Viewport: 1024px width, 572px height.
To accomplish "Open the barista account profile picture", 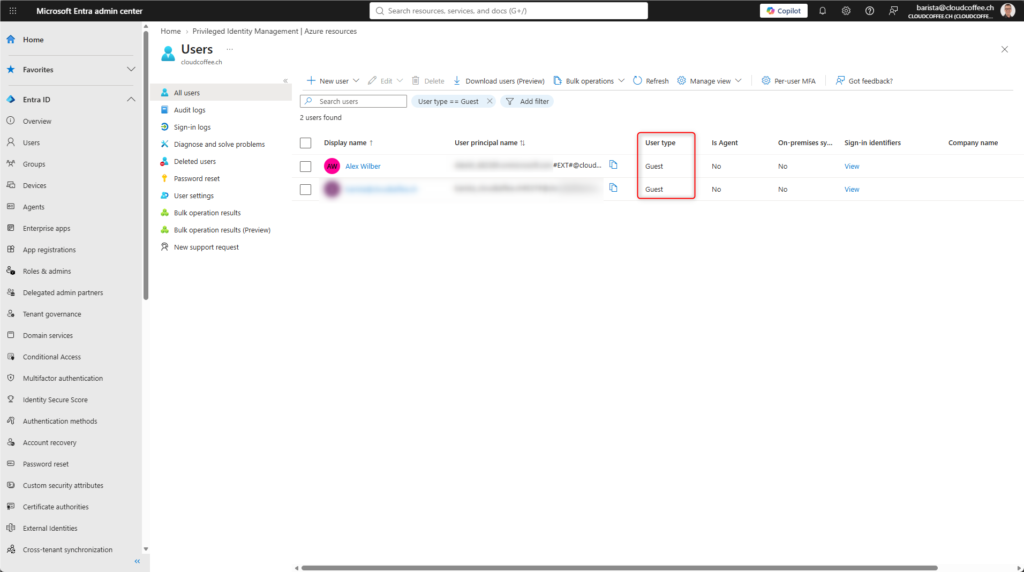I will tap(1008, 10).
